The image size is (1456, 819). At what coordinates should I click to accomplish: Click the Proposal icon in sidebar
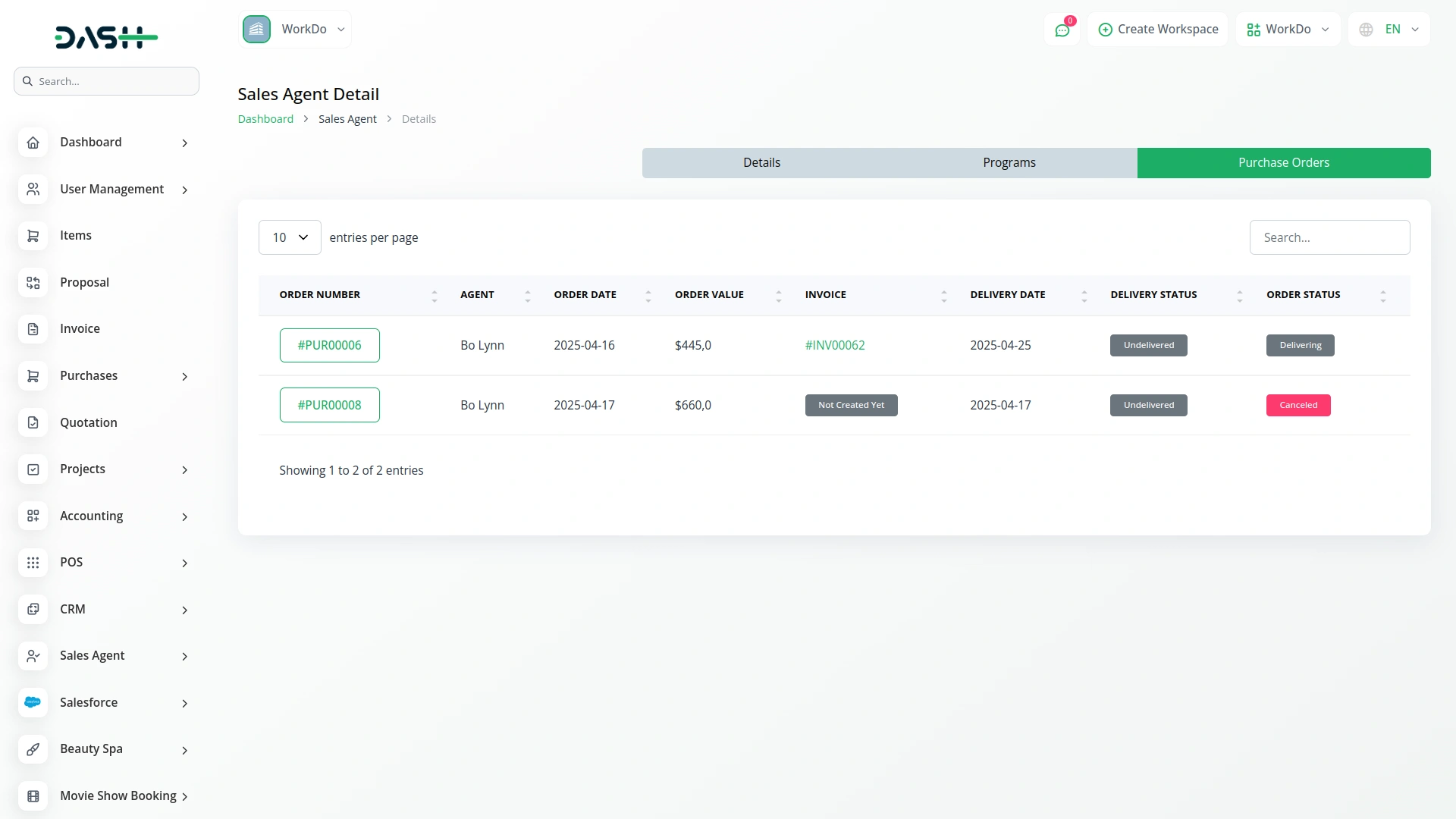point(33,282)
